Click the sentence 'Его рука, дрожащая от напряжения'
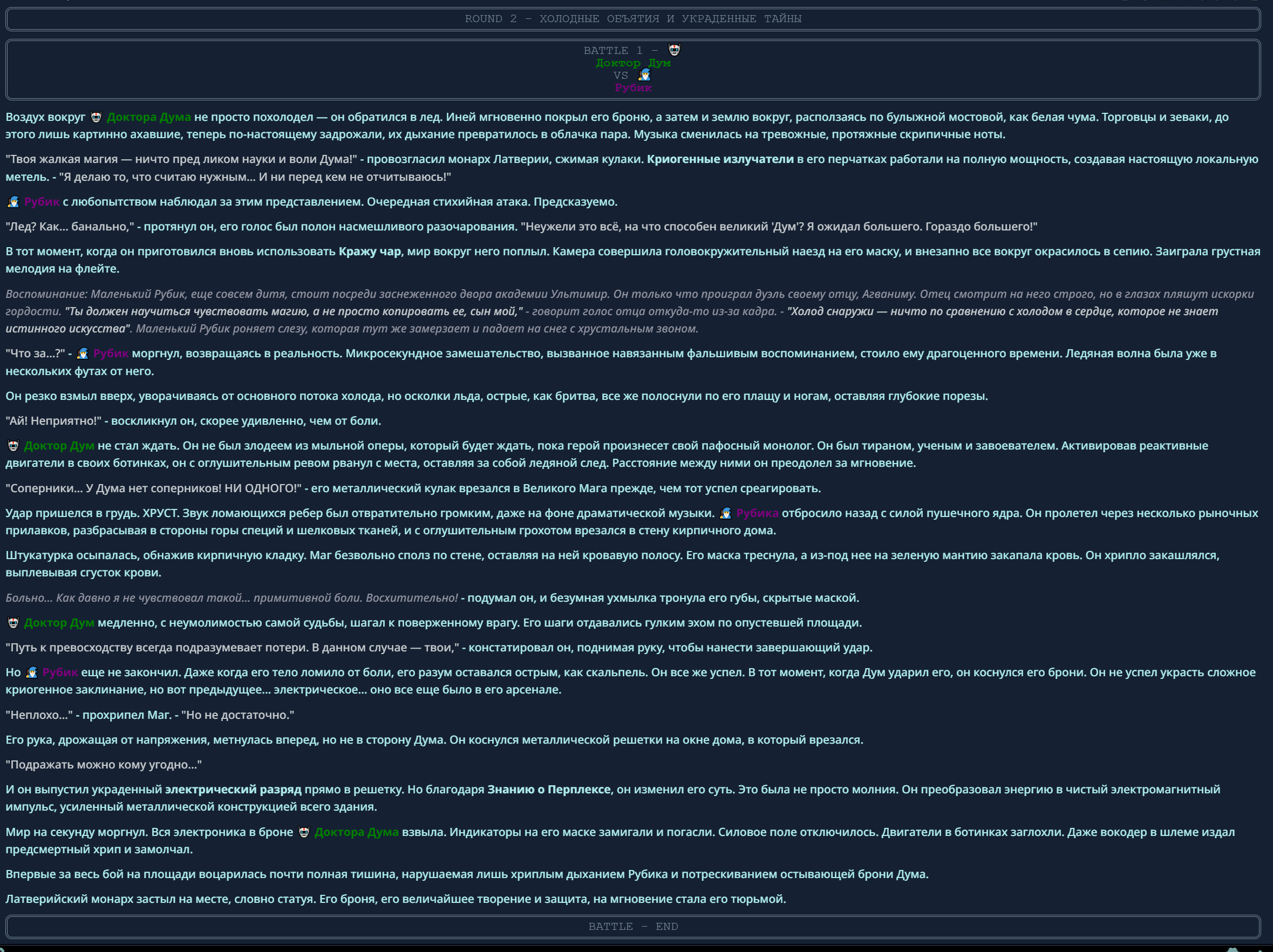 click(226, 739)
